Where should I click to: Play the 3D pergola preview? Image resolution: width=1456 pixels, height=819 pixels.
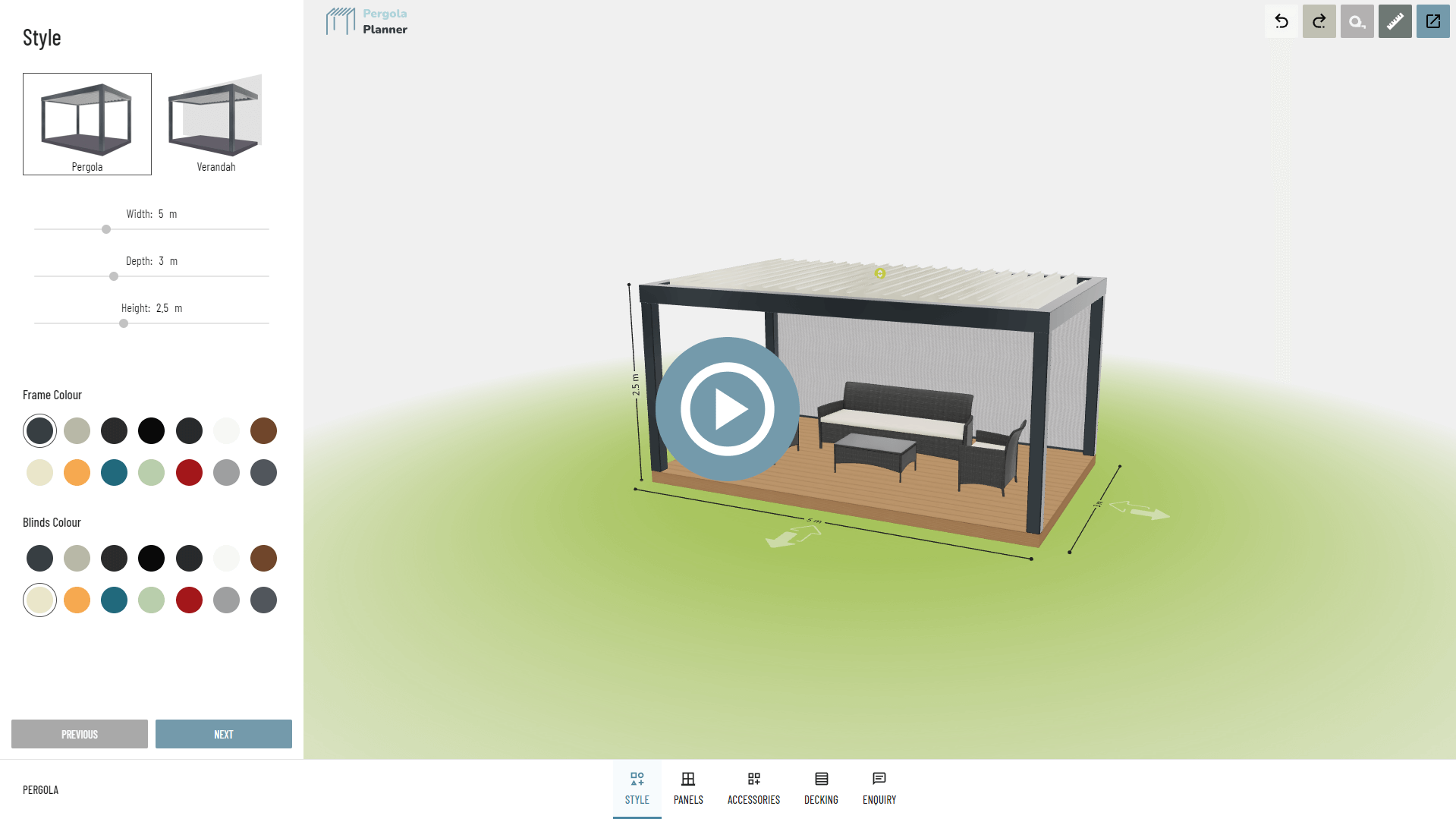(727, 409)
